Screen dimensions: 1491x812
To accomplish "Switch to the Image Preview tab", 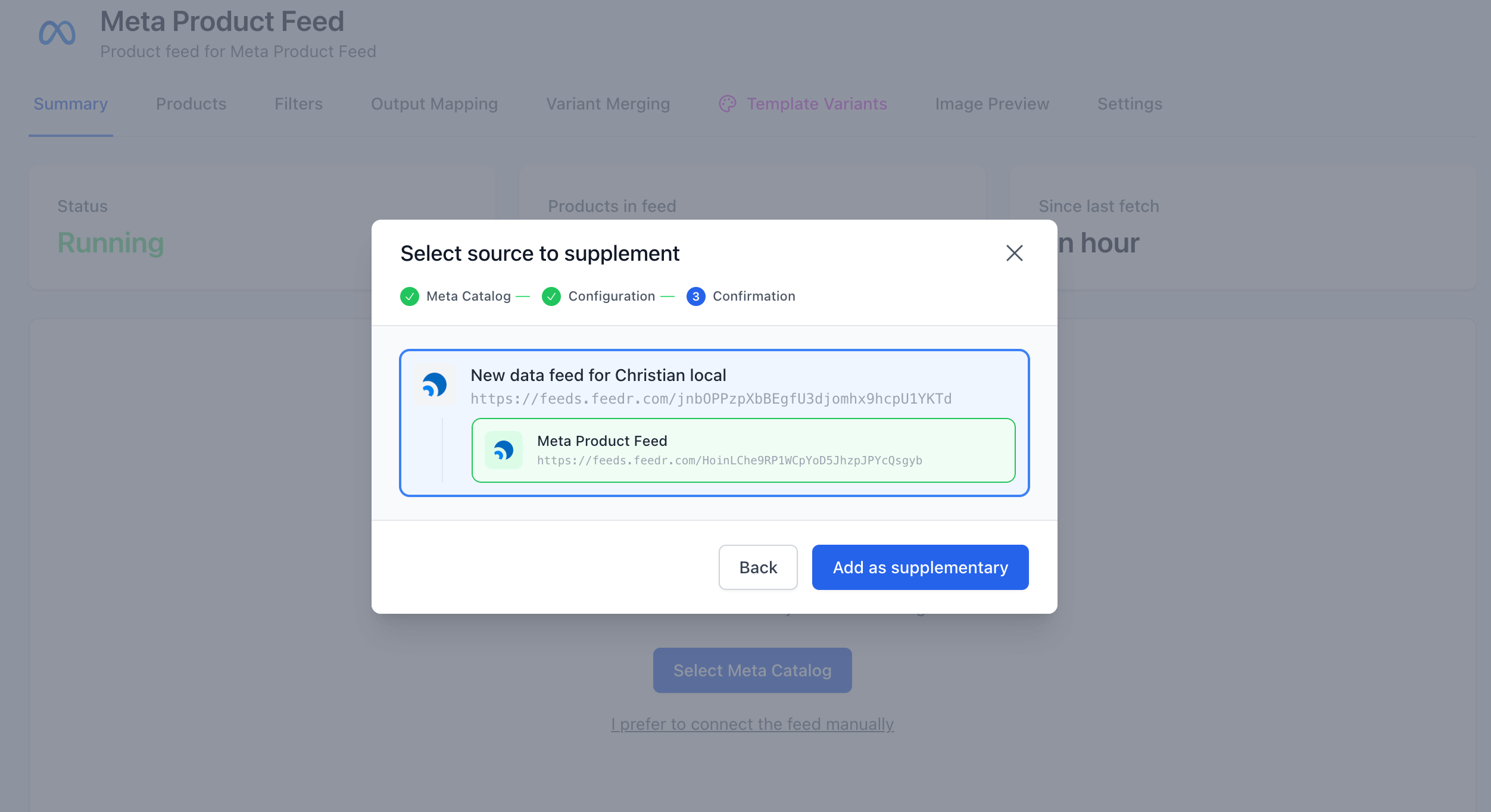I will (992, 104).
